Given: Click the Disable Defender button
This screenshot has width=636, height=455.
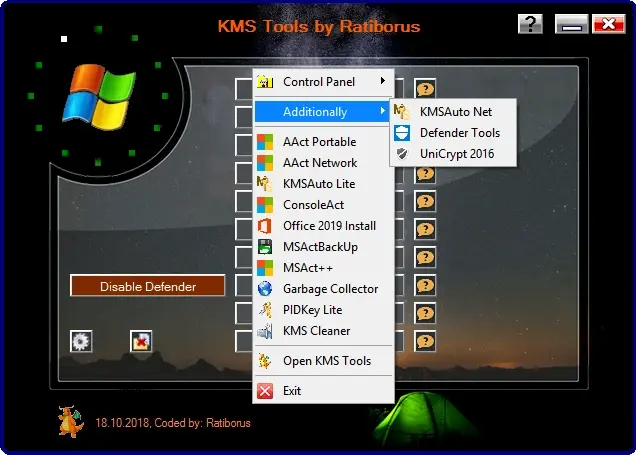Looking at the screenshot, I should (x=148, y=286).
